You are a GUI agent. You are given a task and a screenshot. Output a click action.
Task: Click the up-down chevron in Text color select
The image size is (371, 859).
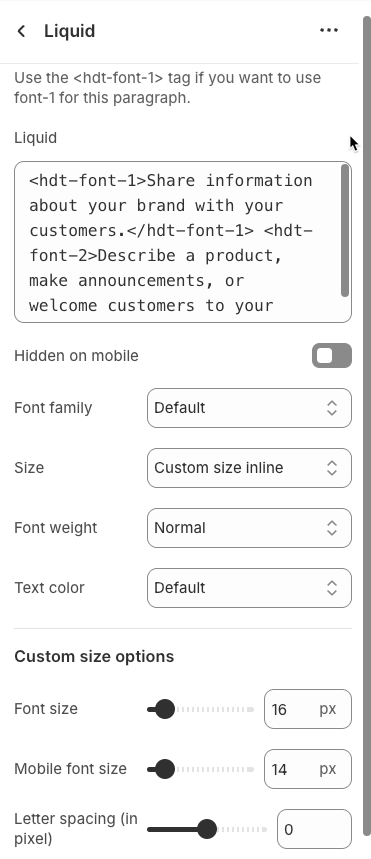point(332,588)
